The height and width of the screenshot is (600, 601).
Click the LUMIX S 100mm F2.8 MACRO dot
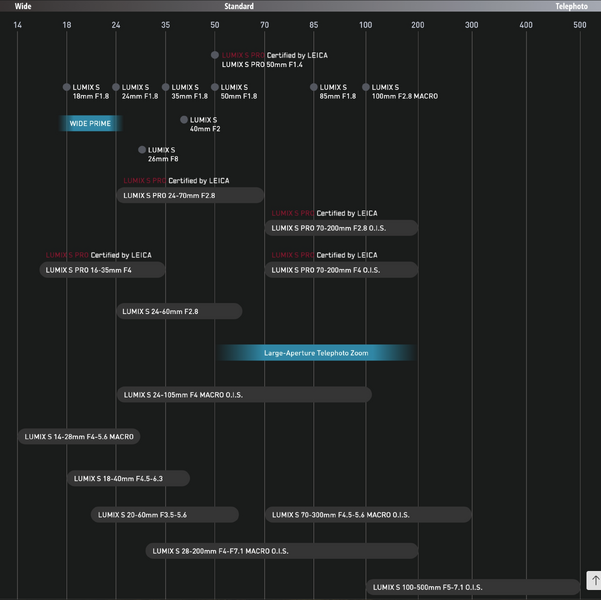coord(366,88)
